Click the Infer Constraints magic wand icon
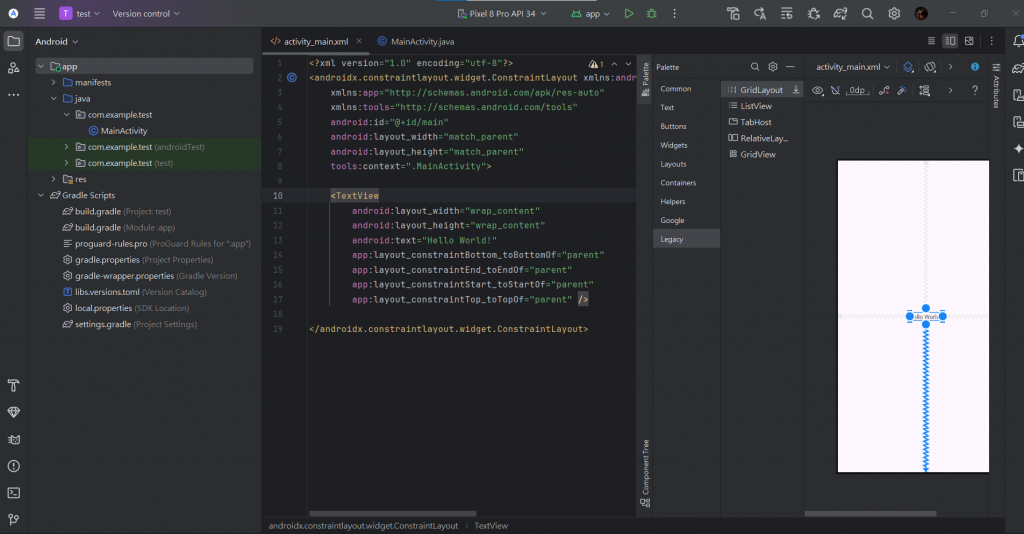 coord(901,90)
